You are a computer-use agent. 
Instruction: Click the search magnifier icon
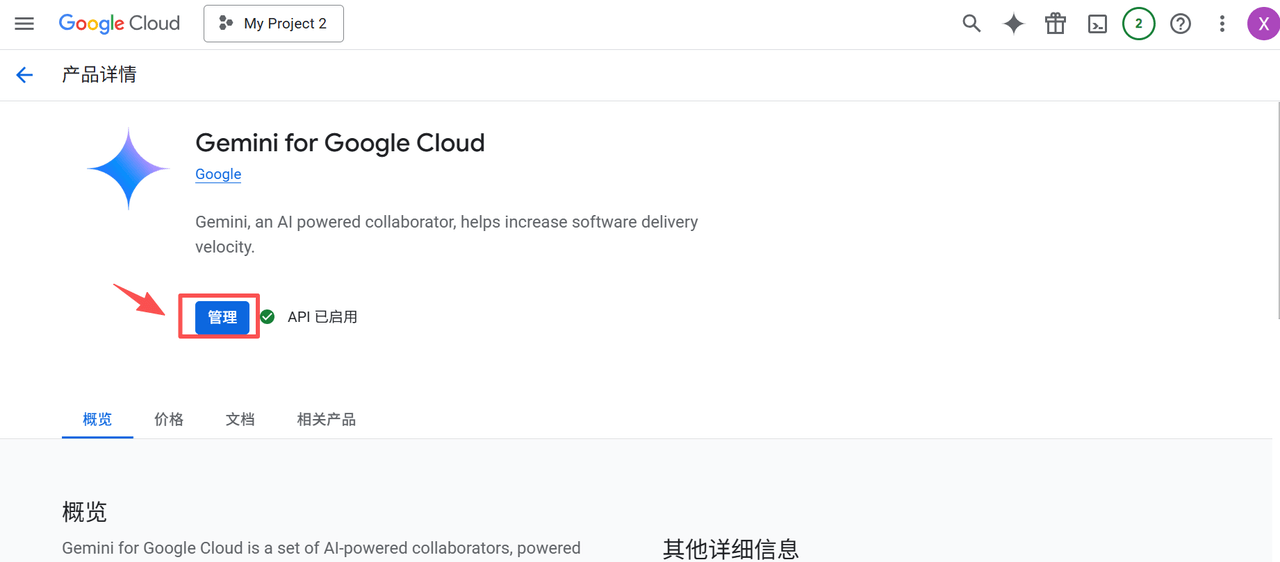(x=971, y=24)
